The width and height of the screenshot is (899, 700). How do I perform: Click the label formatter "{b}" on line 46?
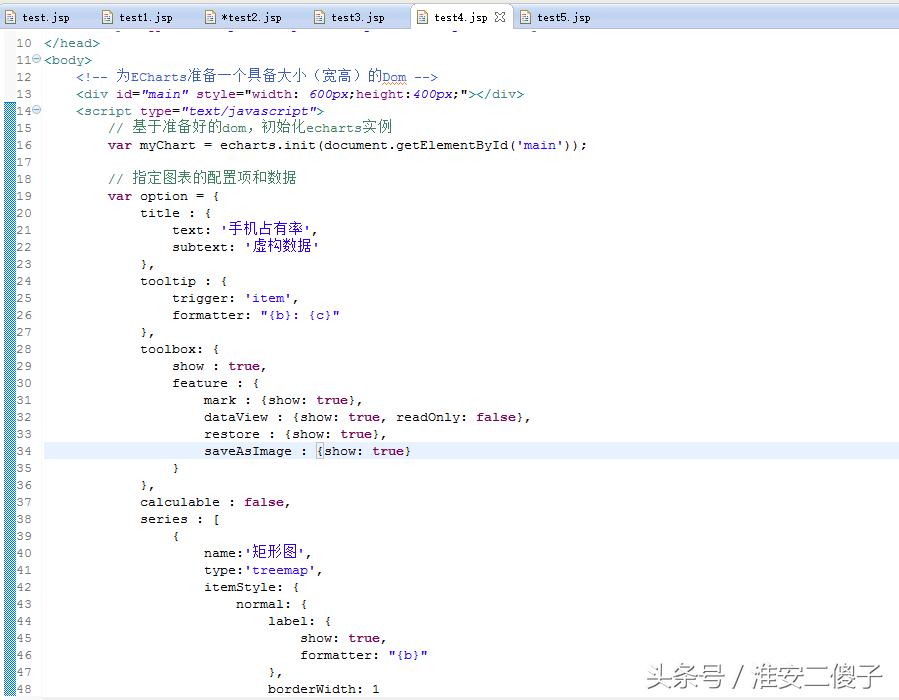408,655
